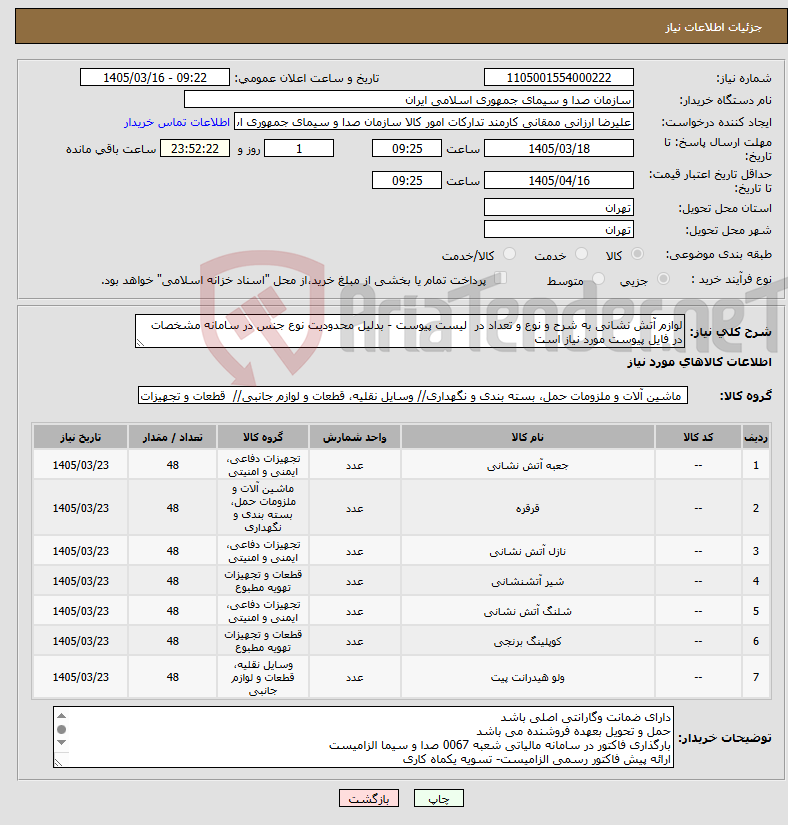This screenshot has height=825, width=788.
Task: Toggle the treasury documents payment checkbox
Action: 500,278
